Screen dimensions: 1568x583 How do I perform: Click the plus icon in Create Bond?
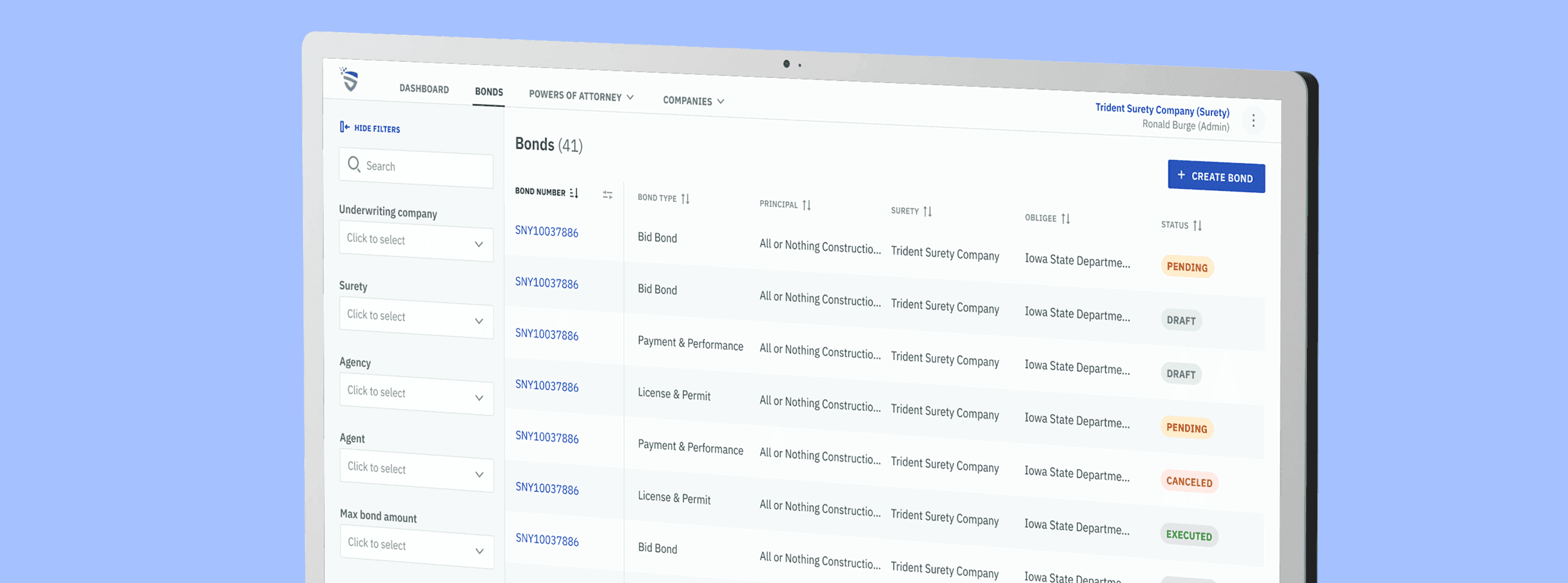1181,175
